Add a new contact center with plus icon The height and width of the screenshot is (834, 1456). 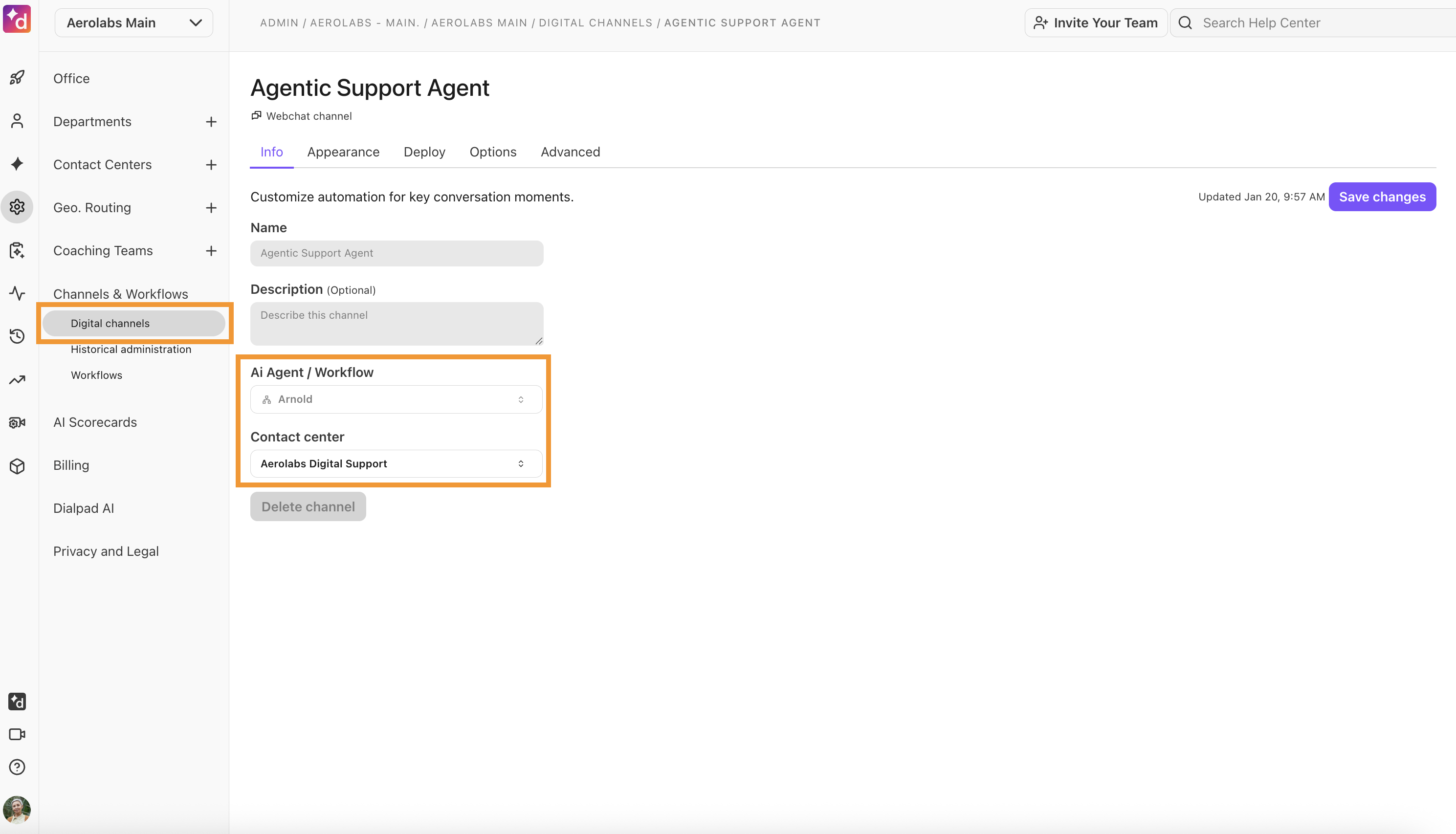[211, 164]
